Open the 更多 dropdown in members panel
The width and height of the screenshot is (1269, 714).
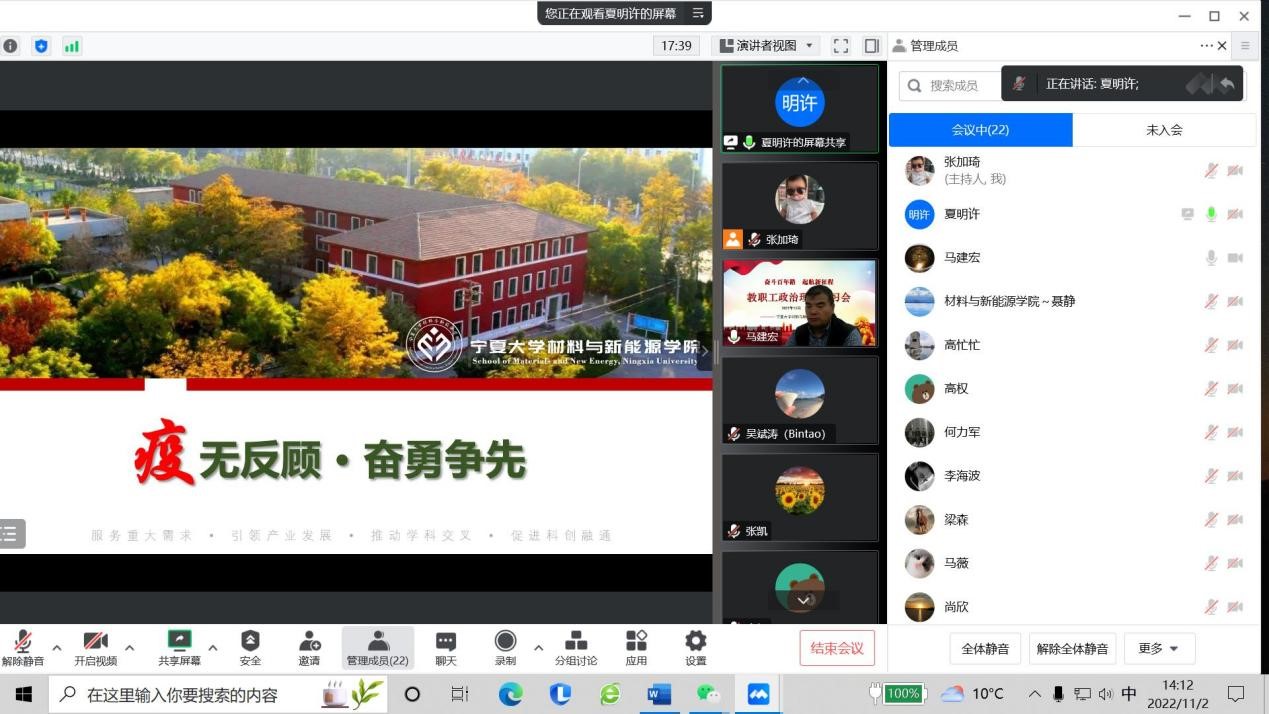tap(1159, 649)
